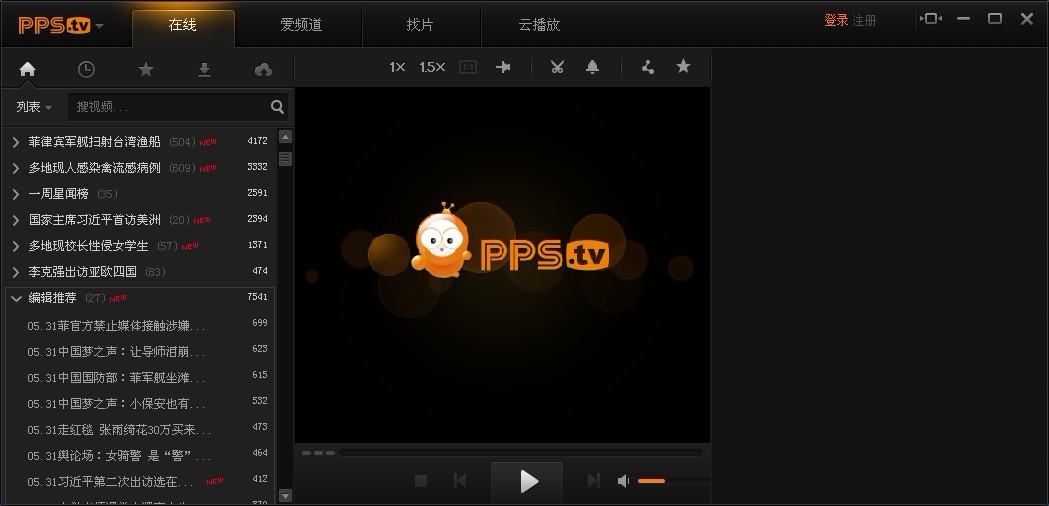Open the 列表 dropdown

33,107
